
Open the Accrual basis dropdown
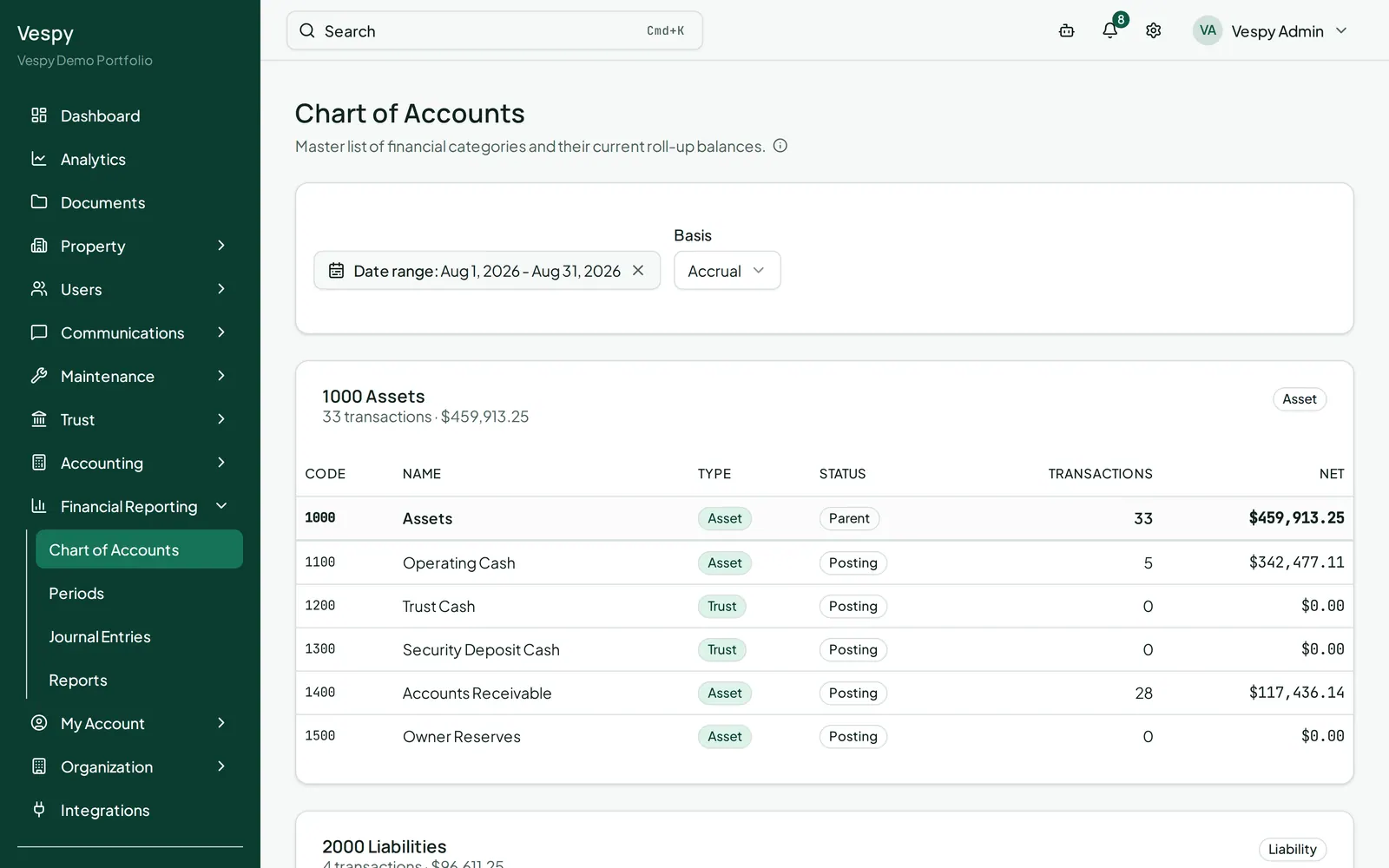[x=727, y=271]
